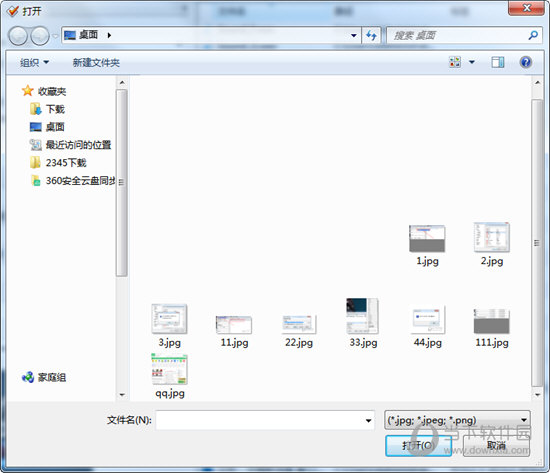Click the search magnifier icon
Screen dimensions: 550x473
(x=533, y=35)
